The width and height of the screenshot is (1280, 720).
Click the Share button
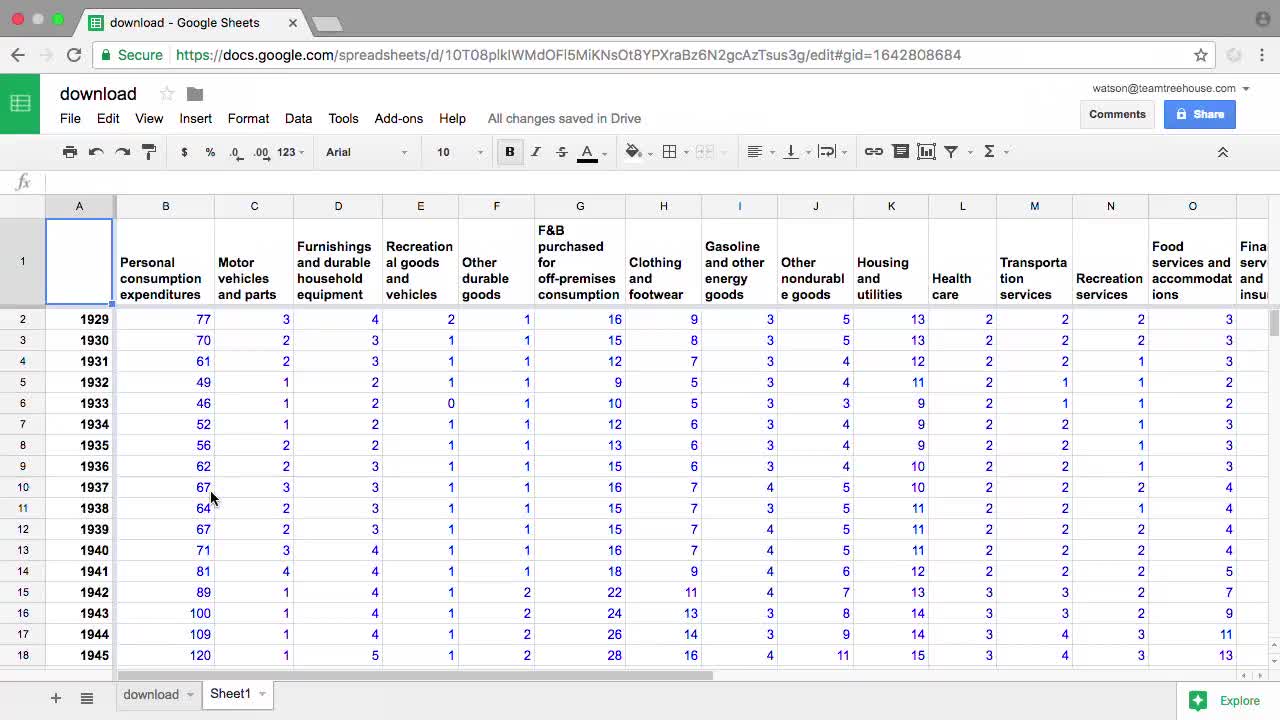coord(1200,114)
